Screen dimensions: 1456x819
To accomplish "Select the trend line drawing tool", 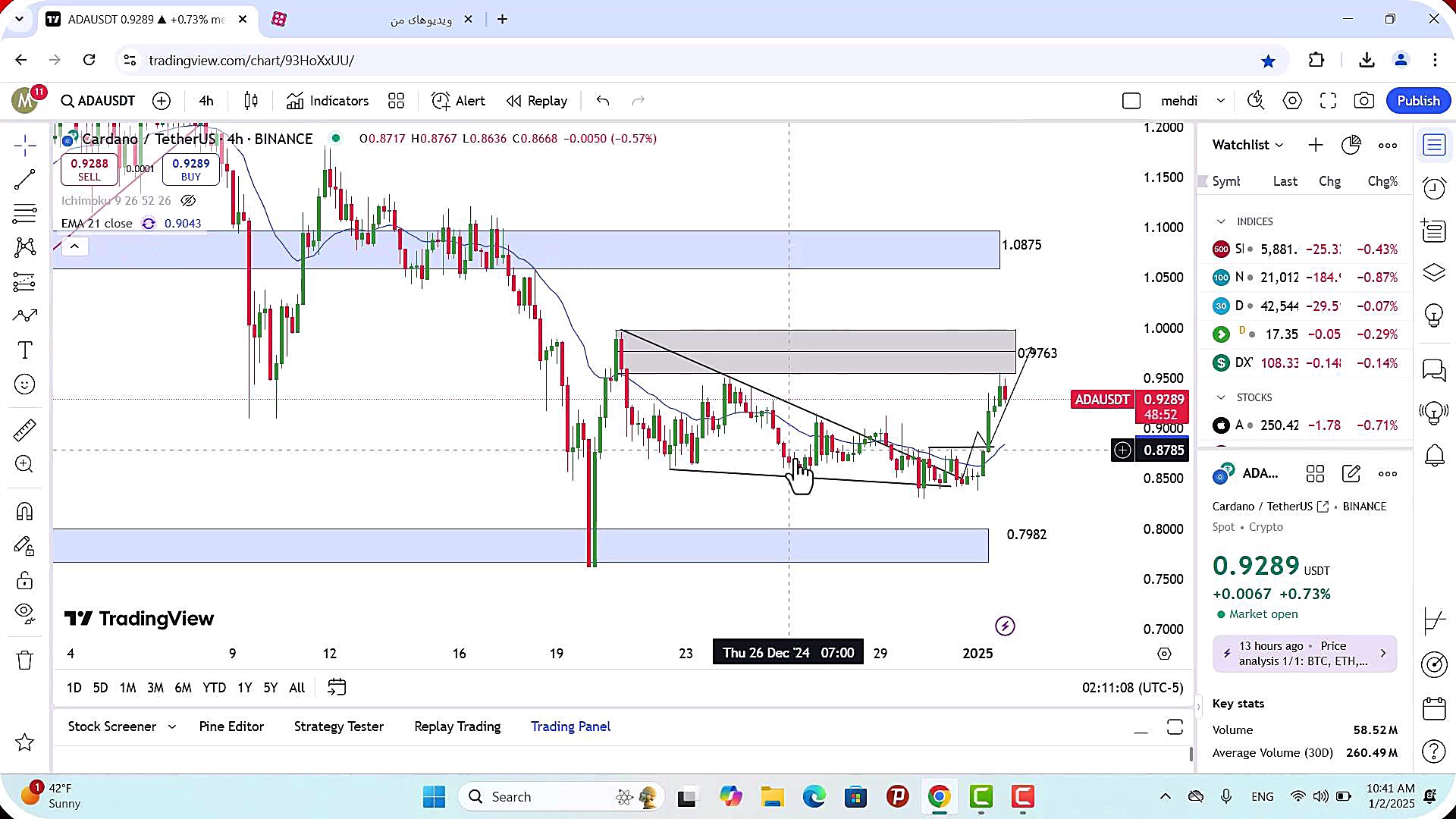I will (24, 180).
